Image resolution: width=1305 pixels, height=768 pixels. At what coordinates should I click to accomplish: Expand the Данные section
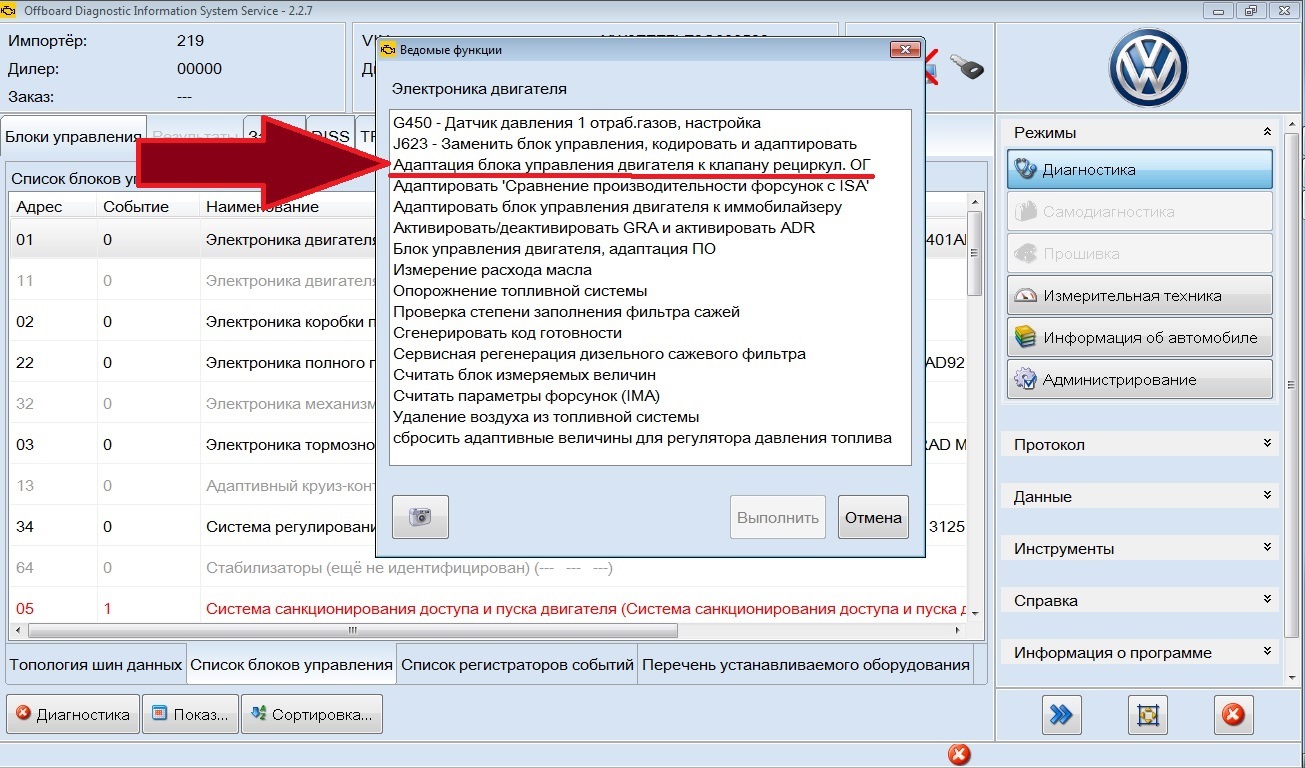tap(1267, 495)
